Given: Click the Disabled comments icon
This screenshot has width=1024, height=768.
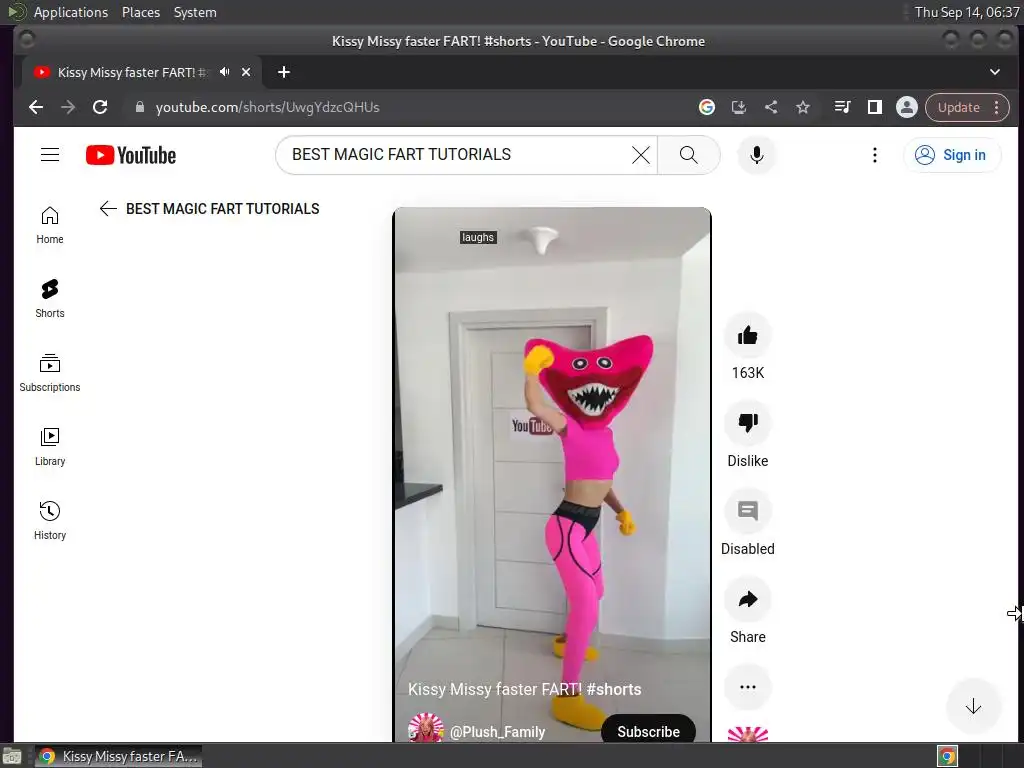Looking at the screenshot, I should [748, 511].
